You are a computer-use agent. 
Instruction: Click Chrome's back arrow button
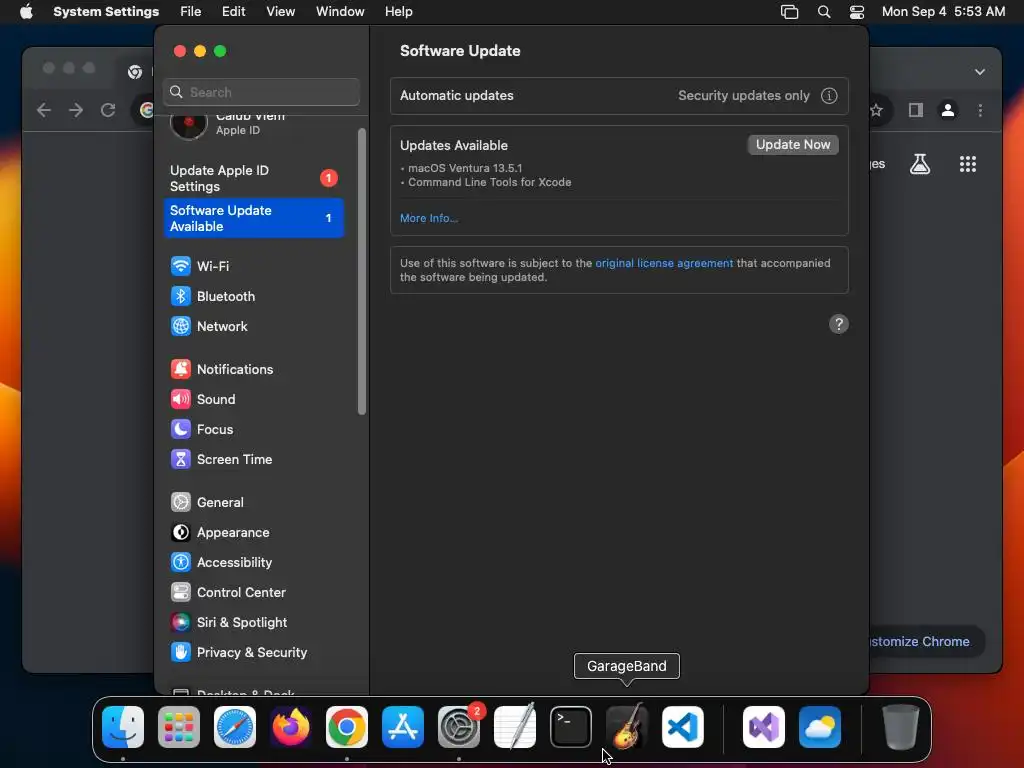[x=44, y=110]
